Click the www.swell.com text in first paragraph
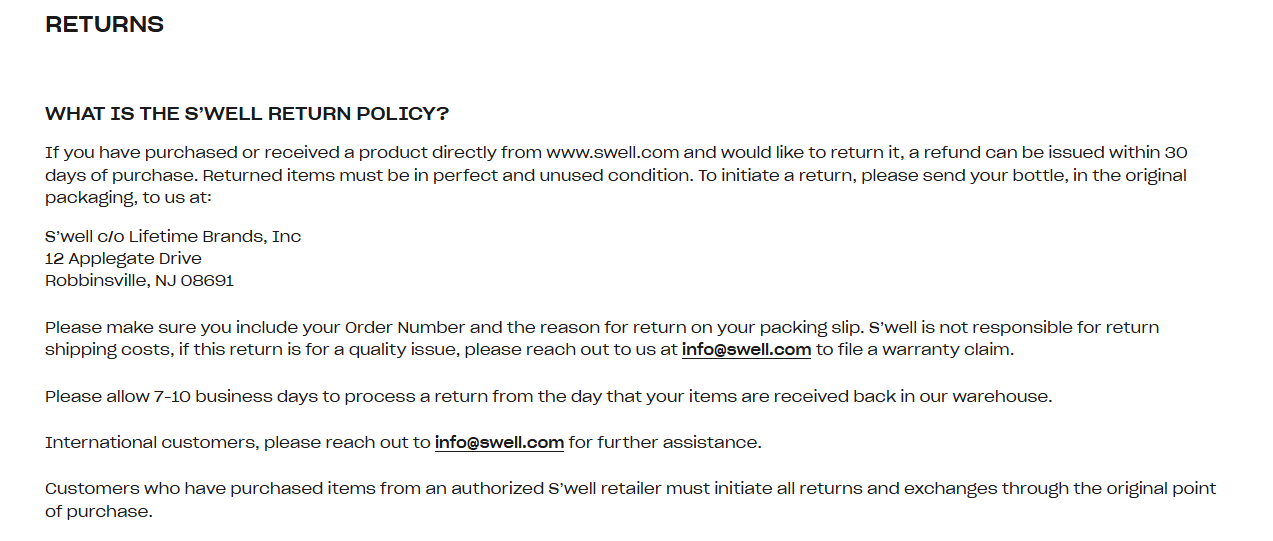Image resolution: width=1273 pixels, height=541 pixels. pos(612,153)
